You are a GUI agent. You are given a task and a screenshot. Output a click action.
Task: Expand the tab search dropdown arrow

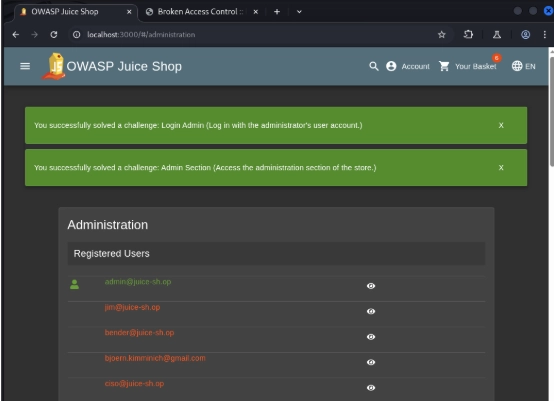click(299, 12)
